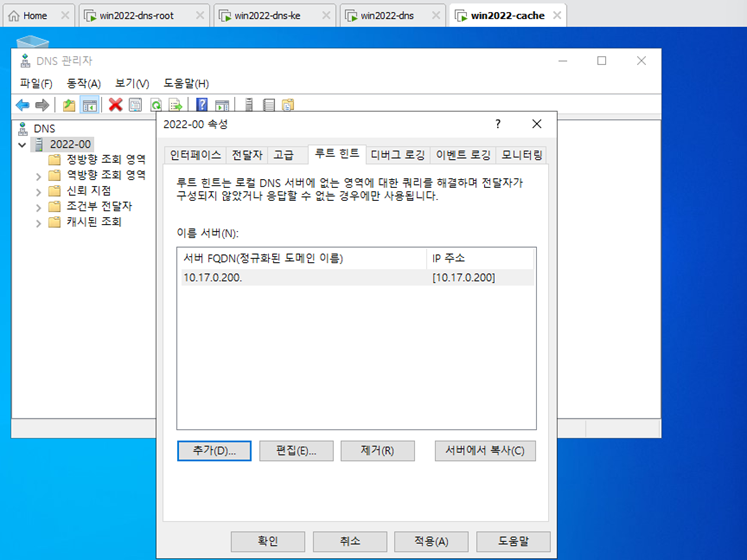
Task: Click the green Refresh toolbar icon
Action: click(156, 105)
